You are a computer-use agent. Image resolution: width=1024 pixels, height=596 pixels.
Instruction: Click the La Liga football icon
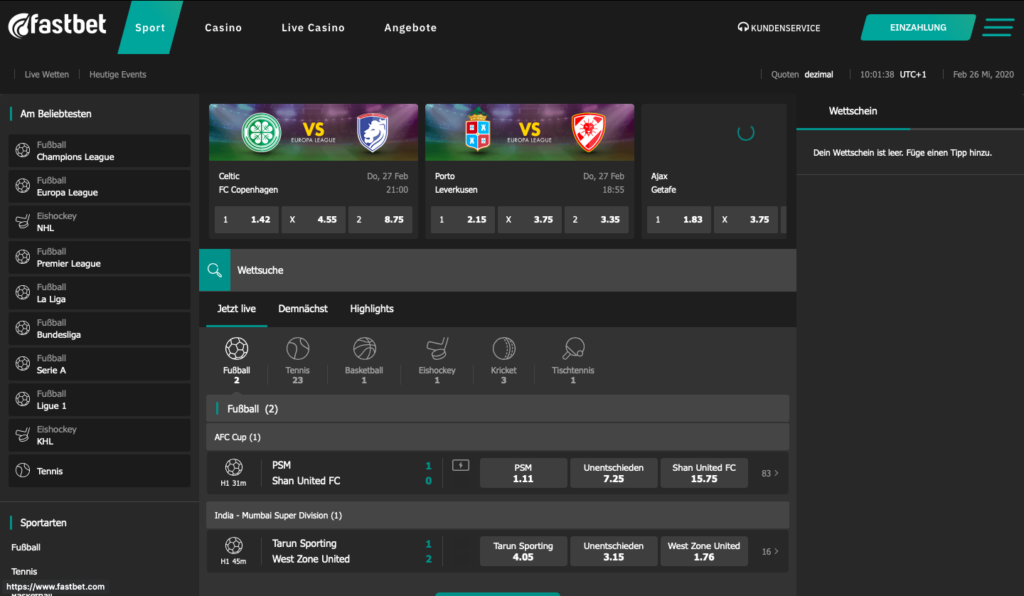(23, 293)
